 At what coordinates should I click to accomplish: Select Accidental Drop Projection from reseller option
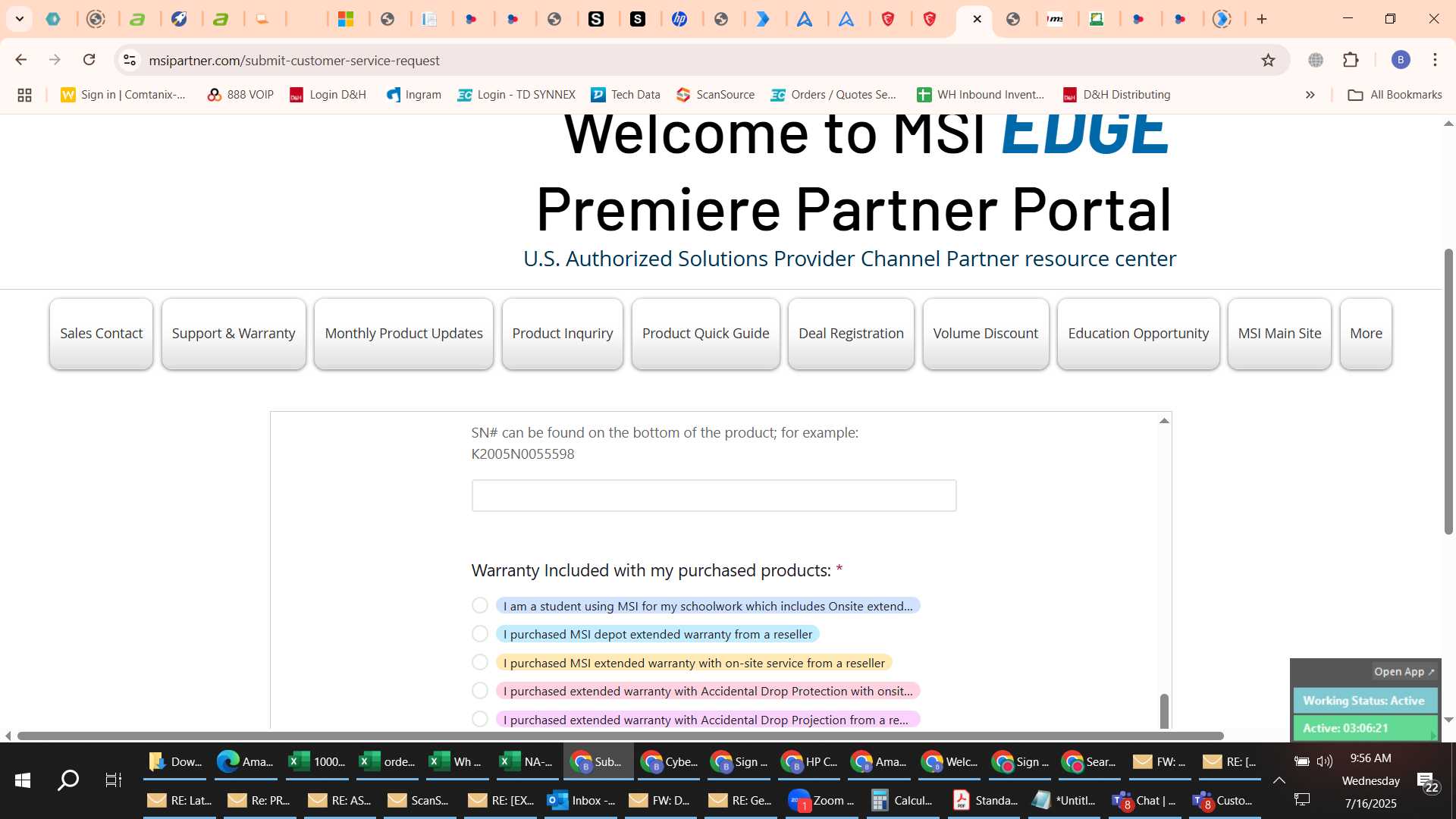[x=479, y=719]
